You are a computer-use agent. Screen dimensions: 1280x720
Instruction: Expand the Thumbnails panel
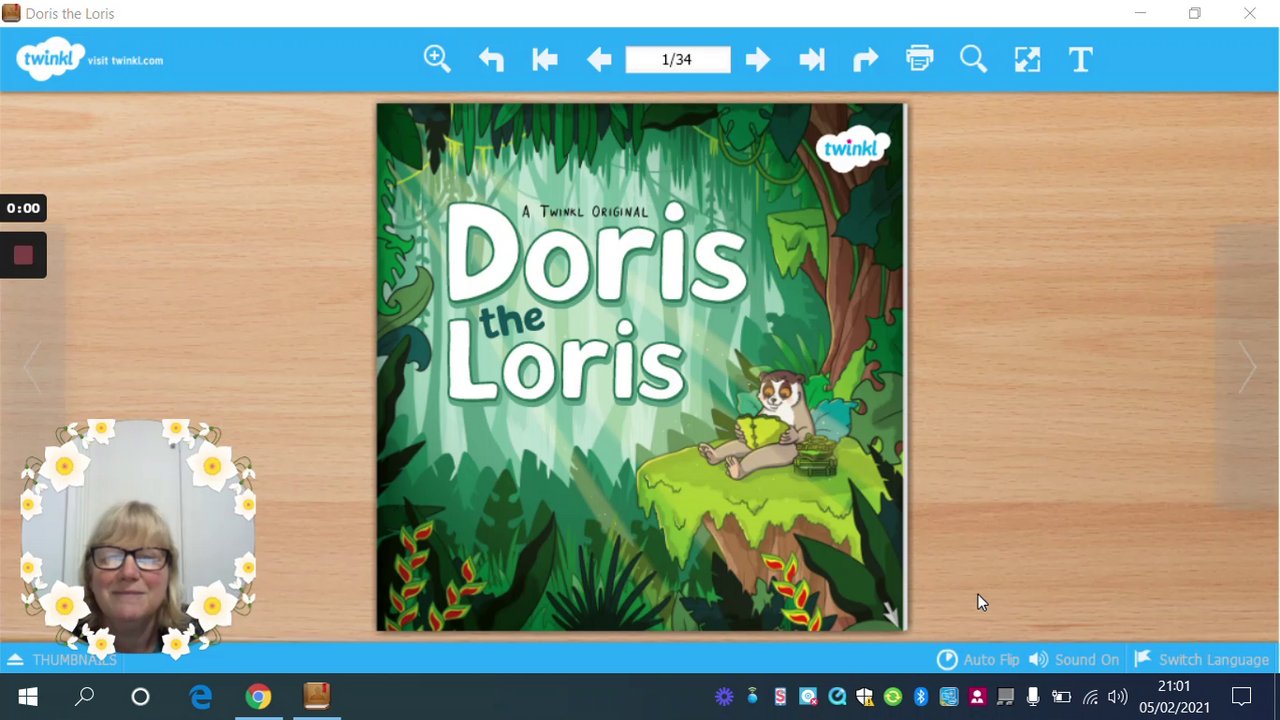tap(61, 659)
